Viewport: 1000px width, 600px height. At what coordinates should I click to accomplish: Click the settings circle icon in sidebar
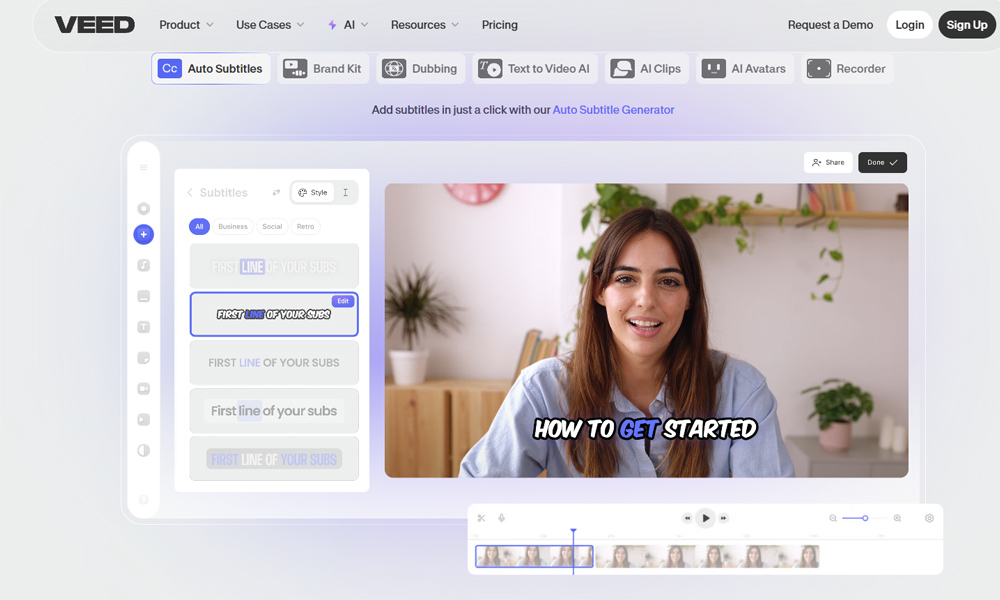pos(143,209)
